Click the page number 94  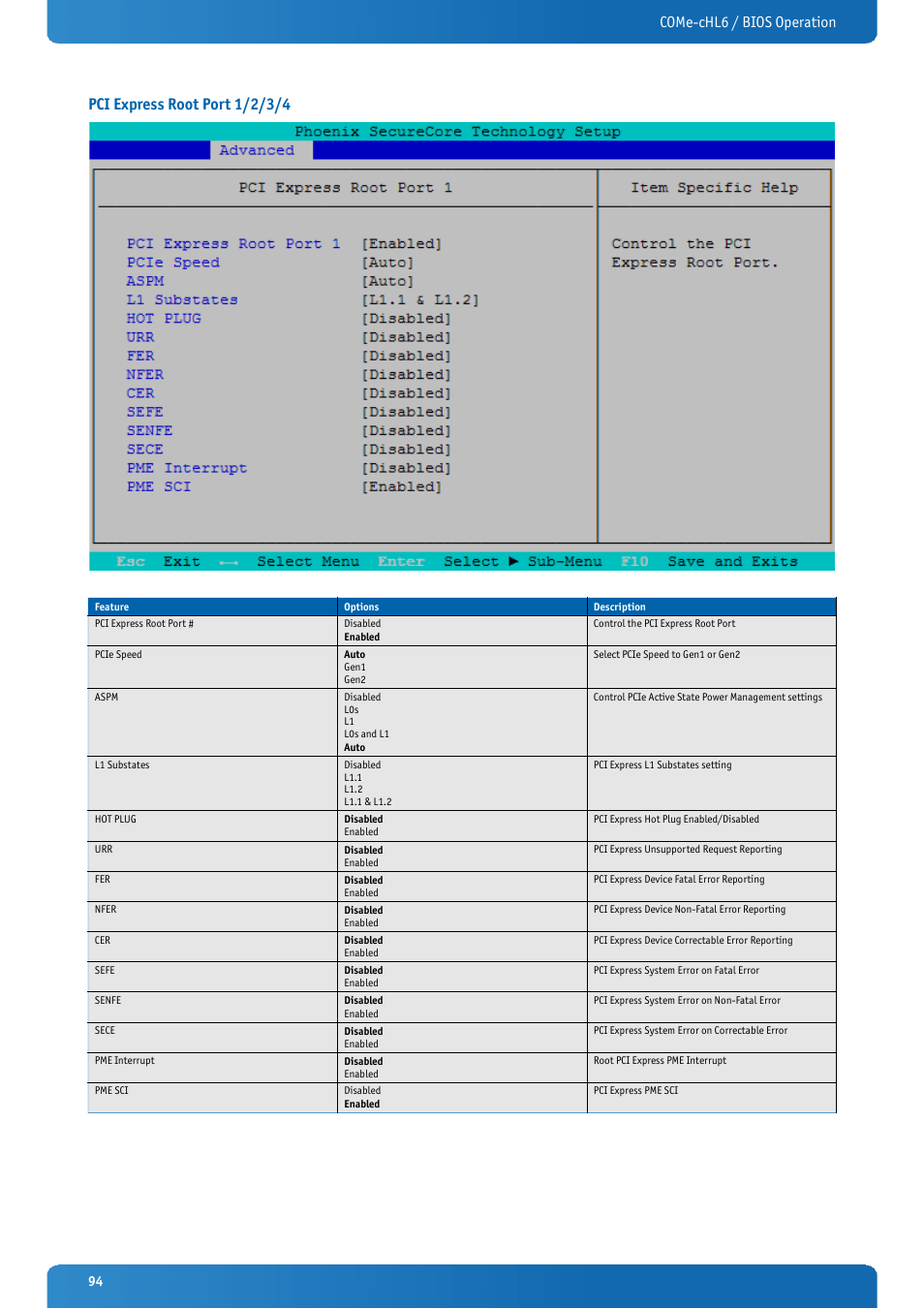(x=96, y=1281)
